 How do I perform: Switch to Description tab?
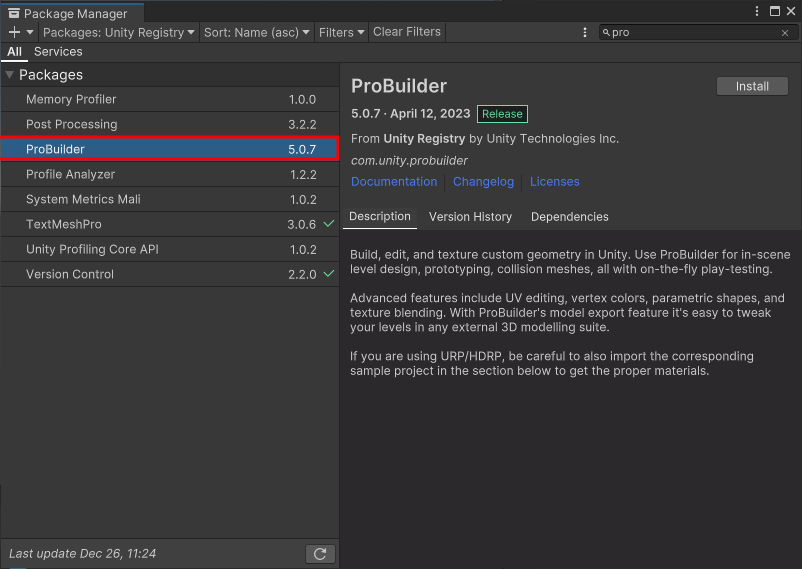click(380, 216)
